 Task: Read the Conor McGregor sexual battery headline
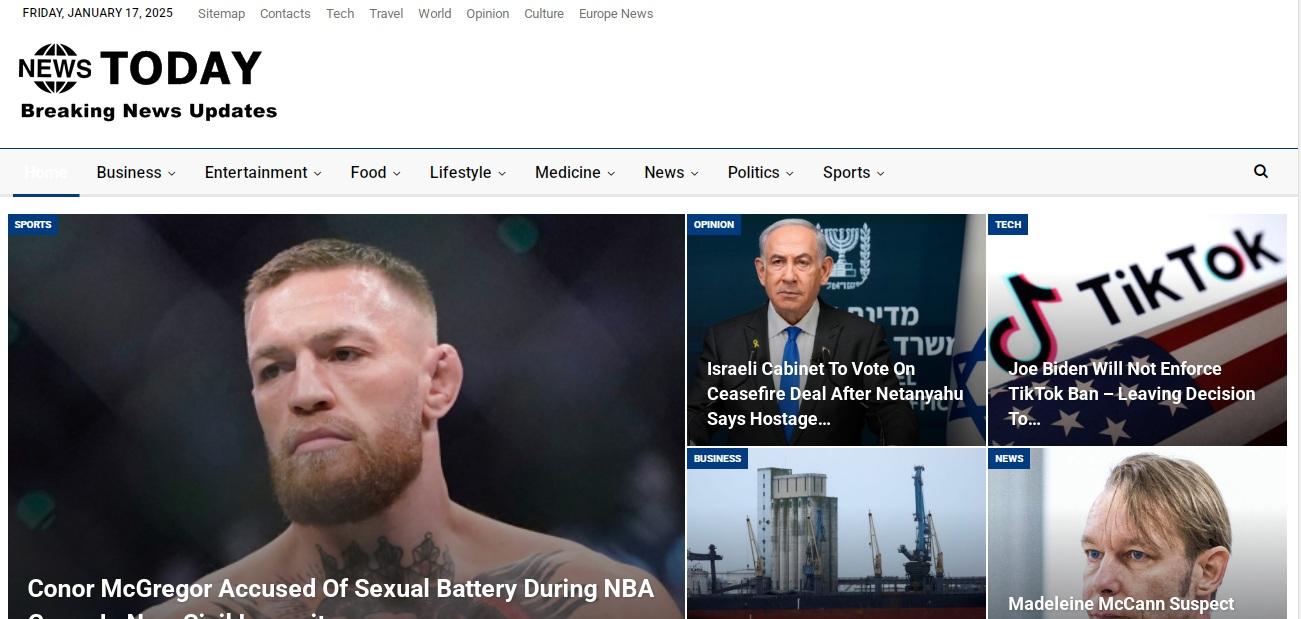(340, 600)
